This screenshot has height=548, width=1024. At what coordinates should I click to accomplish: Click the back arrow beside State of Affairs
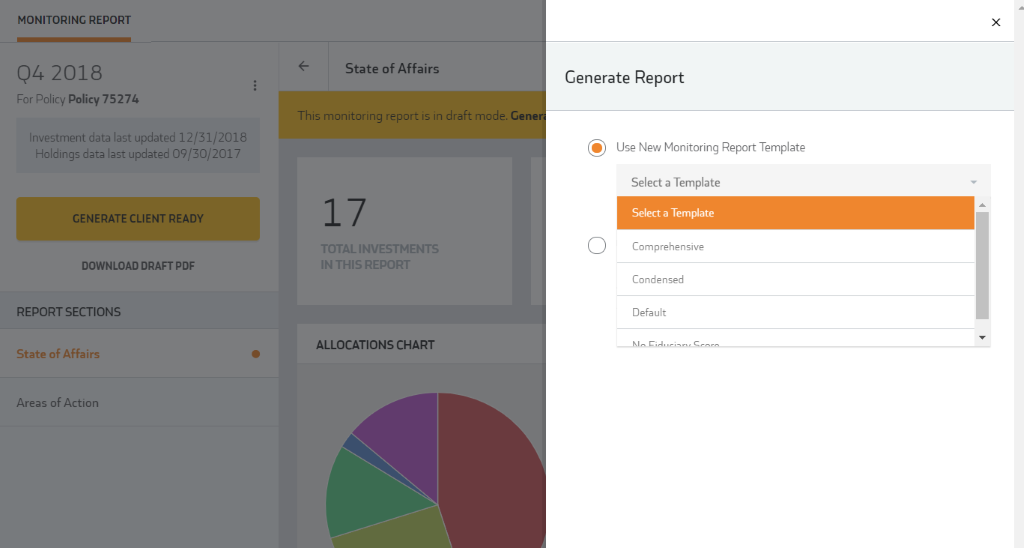tap(304, 67)
